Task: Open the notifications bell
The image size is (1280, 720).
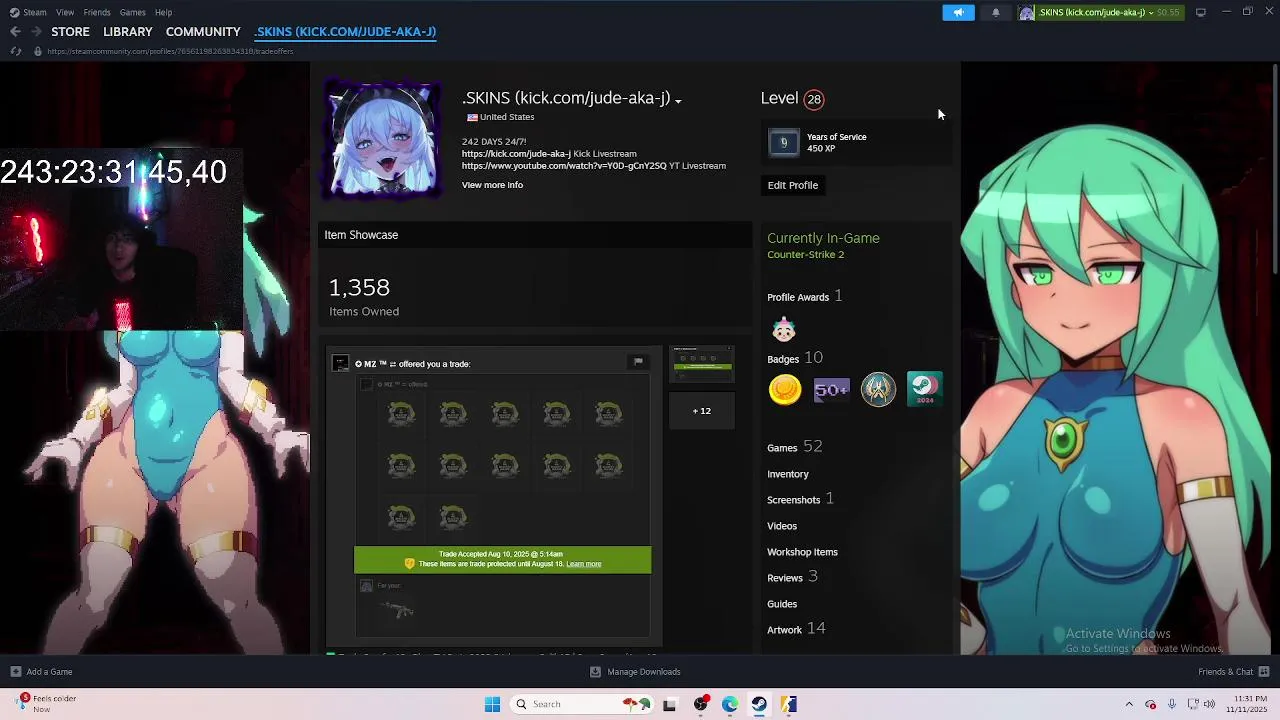Action: coord(995,12)
